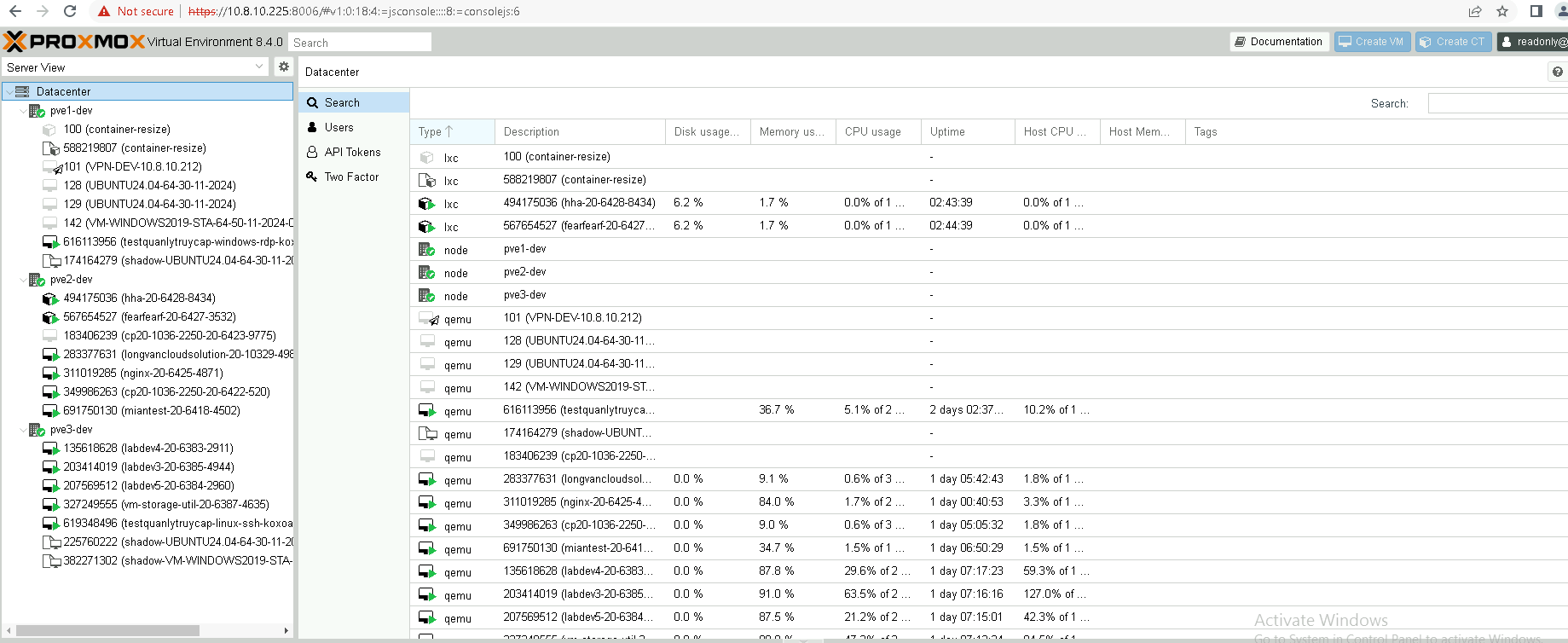Click the running lxc icon for 494175036 row
Viewport: 1568px width, 643px height.
point(426,203)
